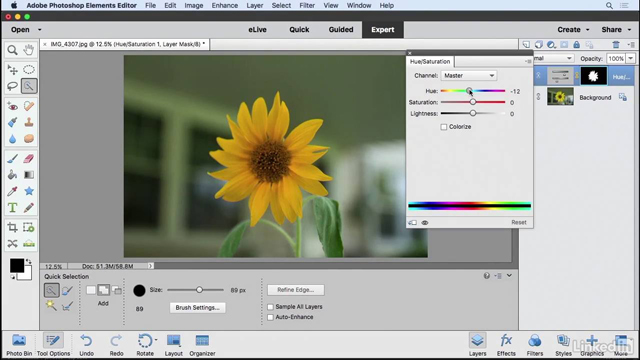The image size is (640, 360).
Task: Select the Clone Stamp tool
Action: [29, 122]
